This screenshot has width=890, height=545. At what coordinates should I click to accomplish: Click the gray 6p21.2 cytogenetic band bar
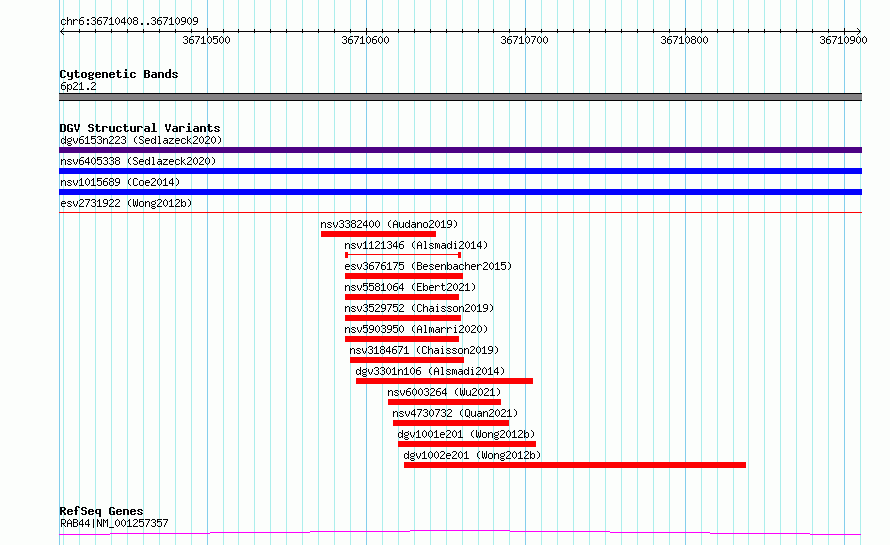click(460, 97)
